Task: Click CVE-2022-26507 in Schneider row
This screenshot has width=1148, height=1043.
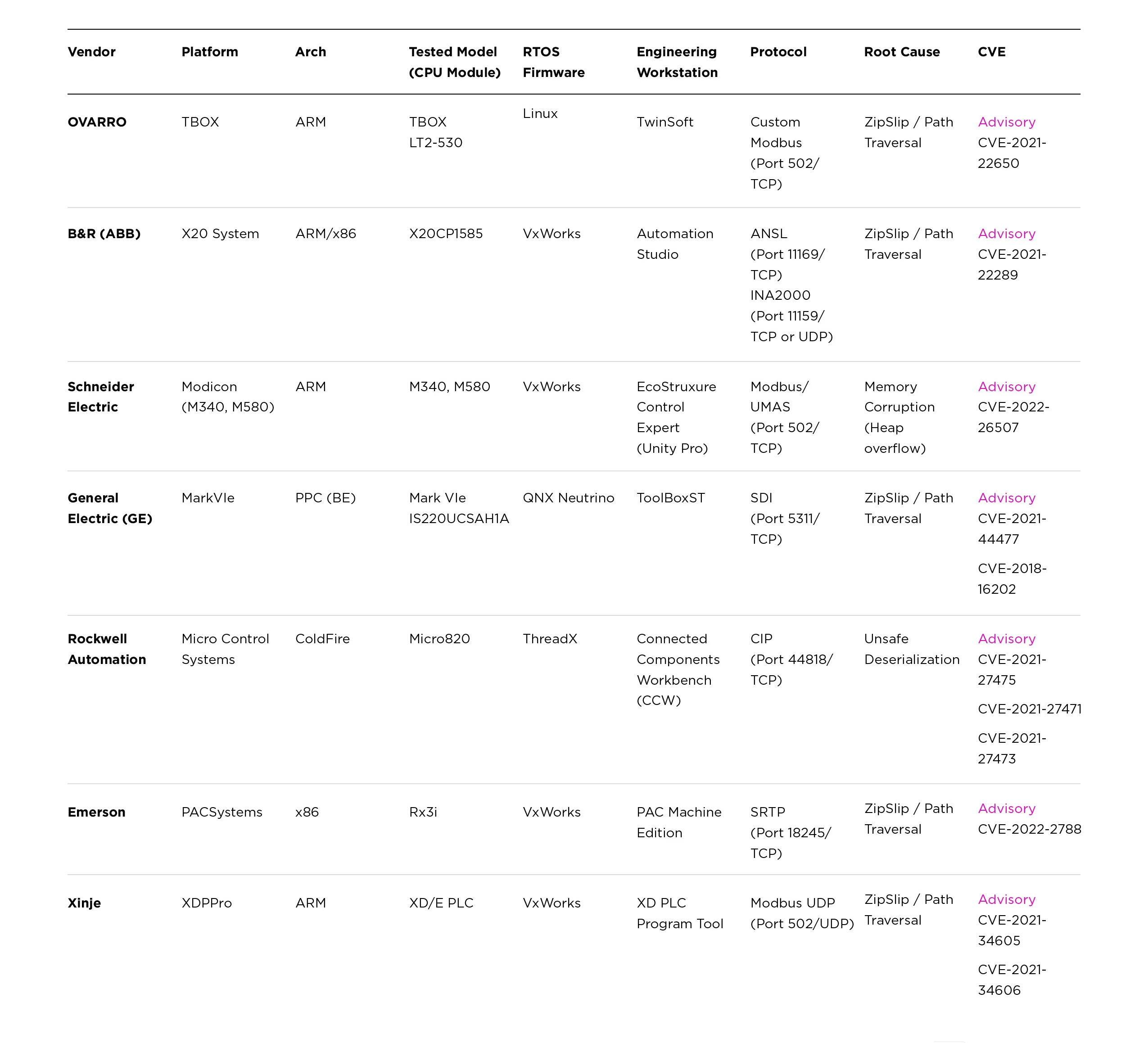Action: tap(1012, 417)
